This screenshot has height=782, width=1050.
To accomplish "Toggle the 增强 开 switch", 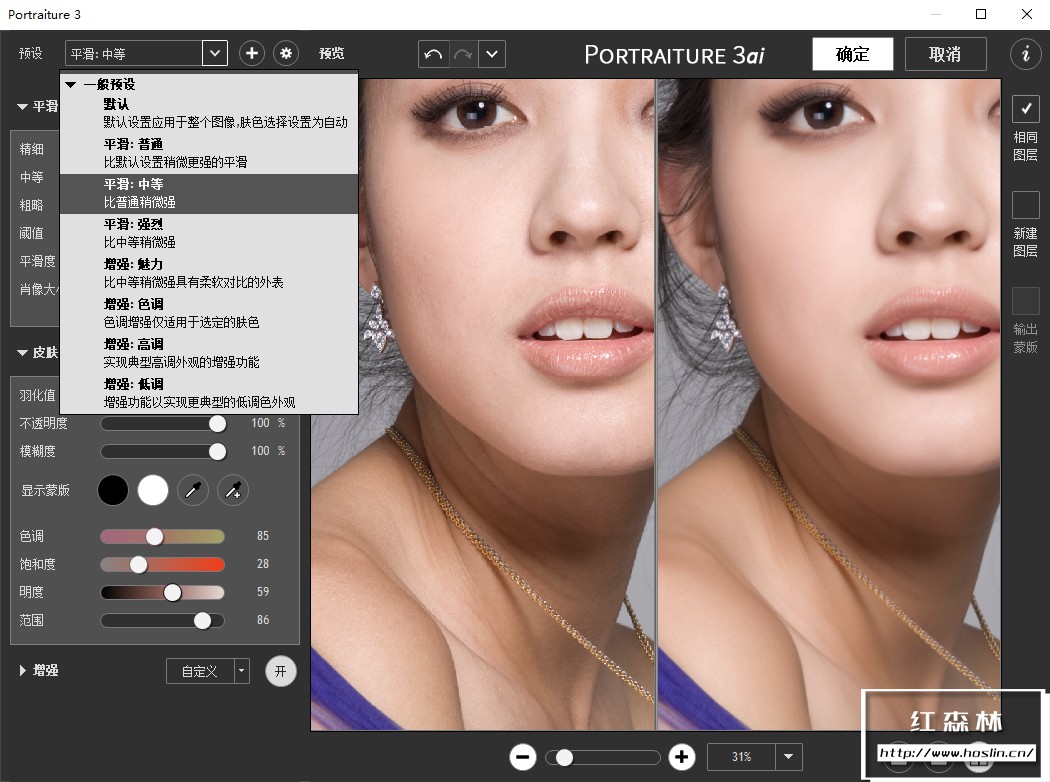I will click(x=281, y=671).
